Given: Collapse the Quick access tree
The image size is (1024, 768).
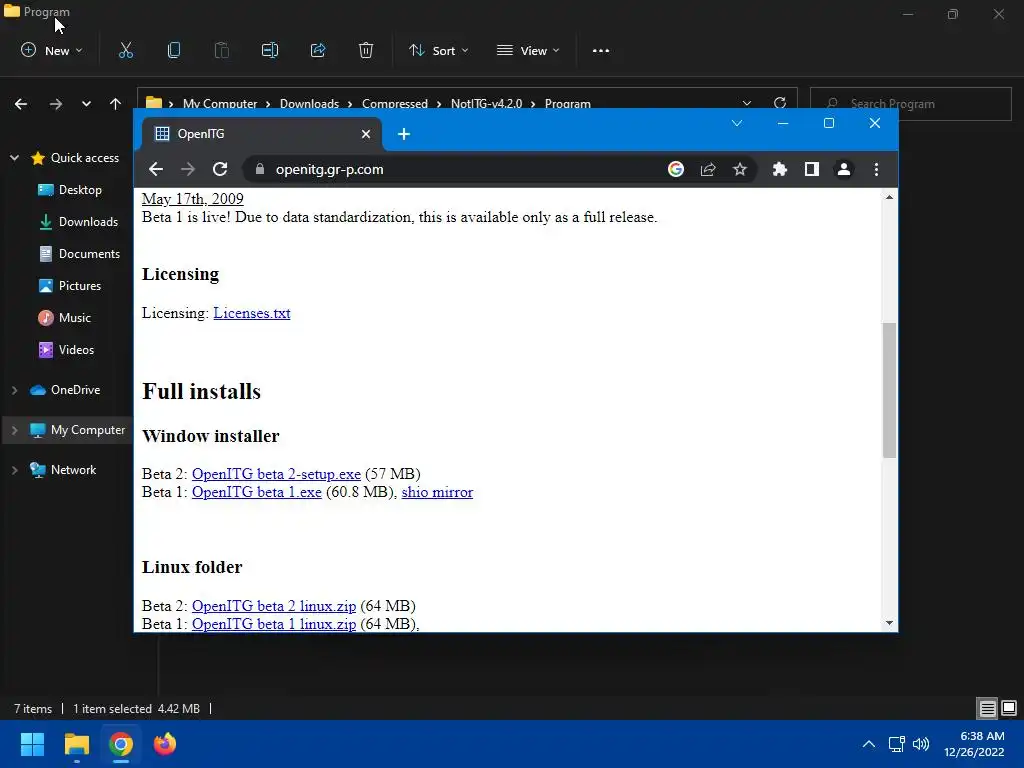Looking at the screenshot, I should [x=14, y=157].
